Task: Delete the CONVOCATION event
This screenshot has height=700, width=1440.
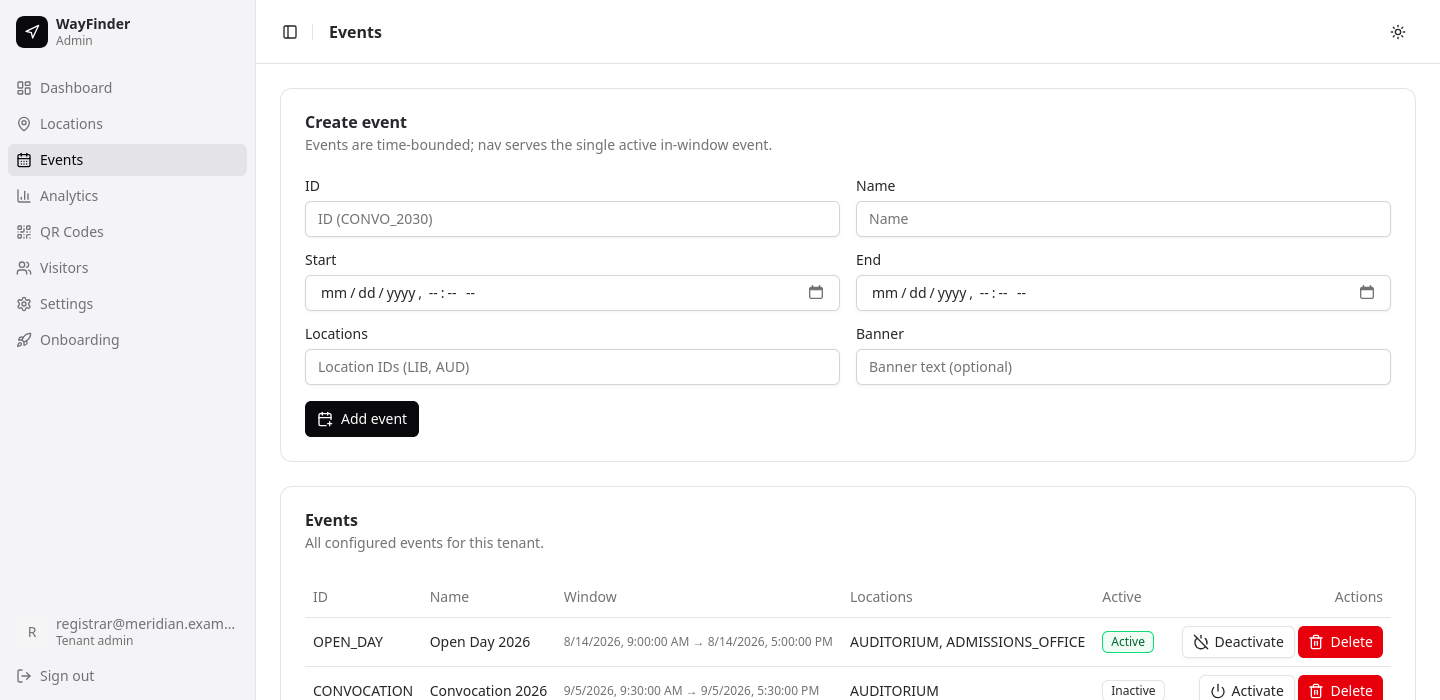Action: tap(1340, 690)
